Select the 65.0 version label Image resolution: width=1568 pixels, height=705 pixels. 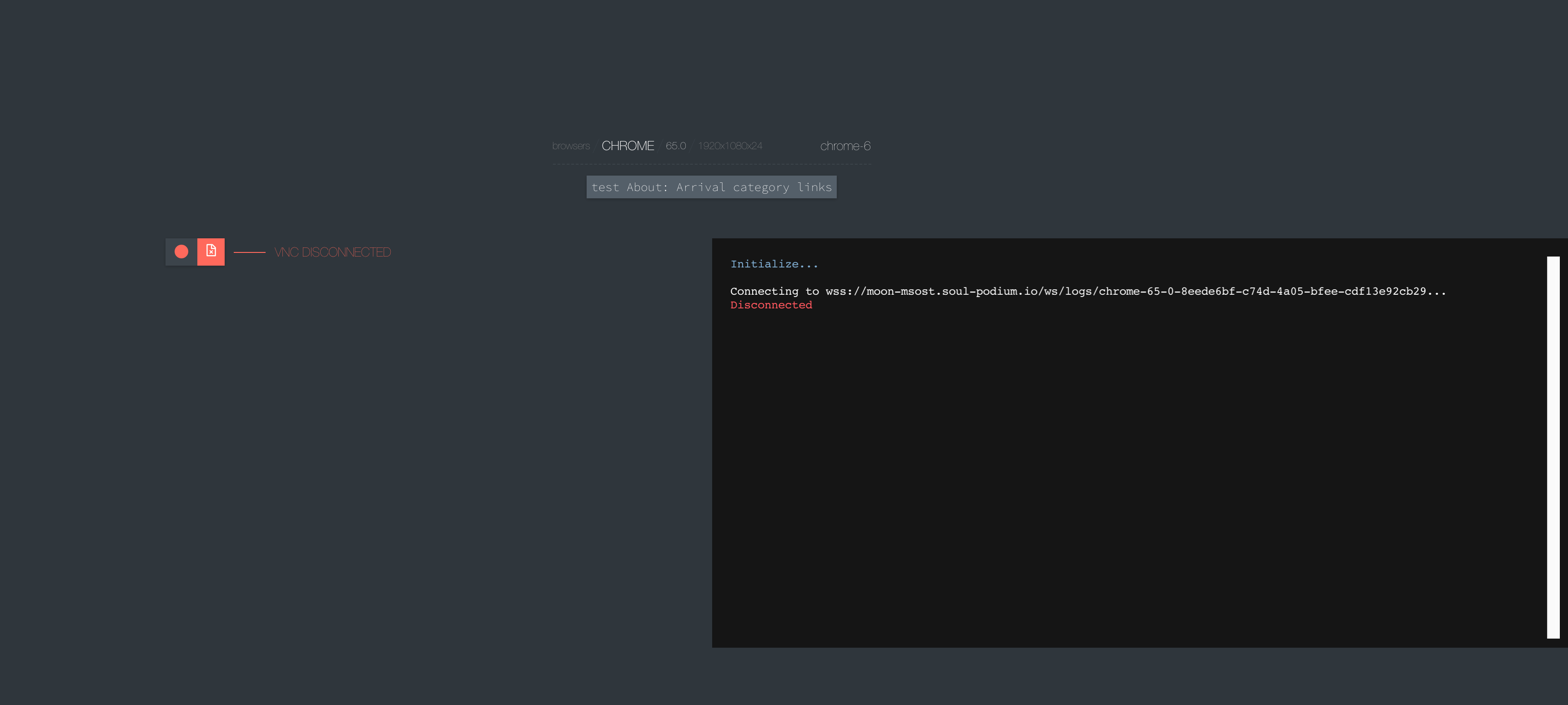tap(676, 146)
